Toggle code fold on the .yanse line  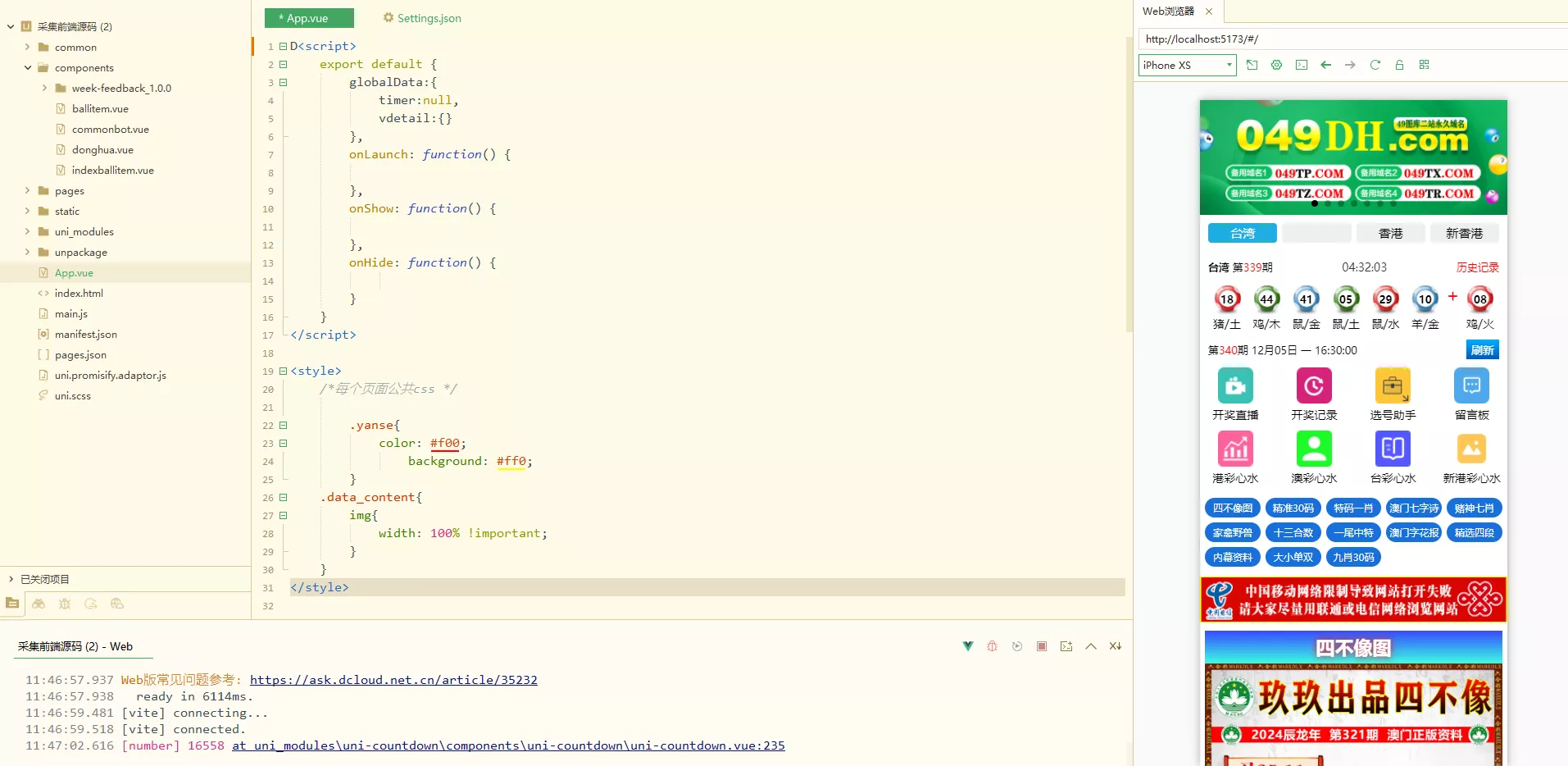tap(283, 426)
